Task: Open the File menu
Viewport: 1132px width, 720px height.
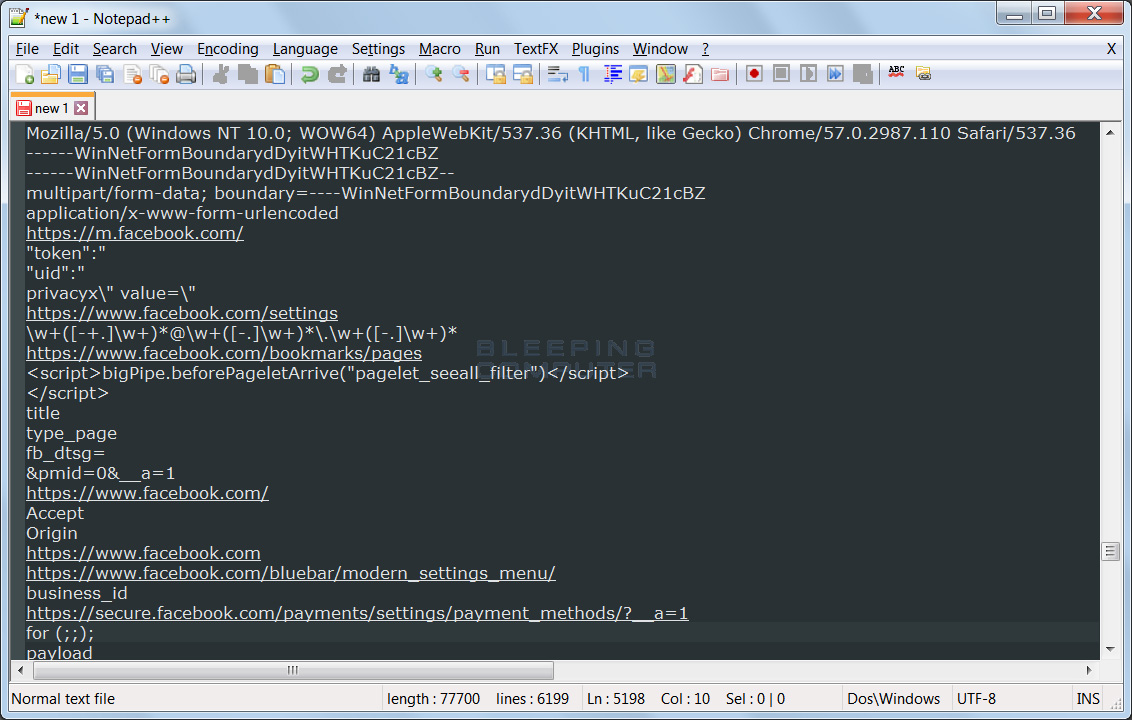Action: [x=27, y=48]
